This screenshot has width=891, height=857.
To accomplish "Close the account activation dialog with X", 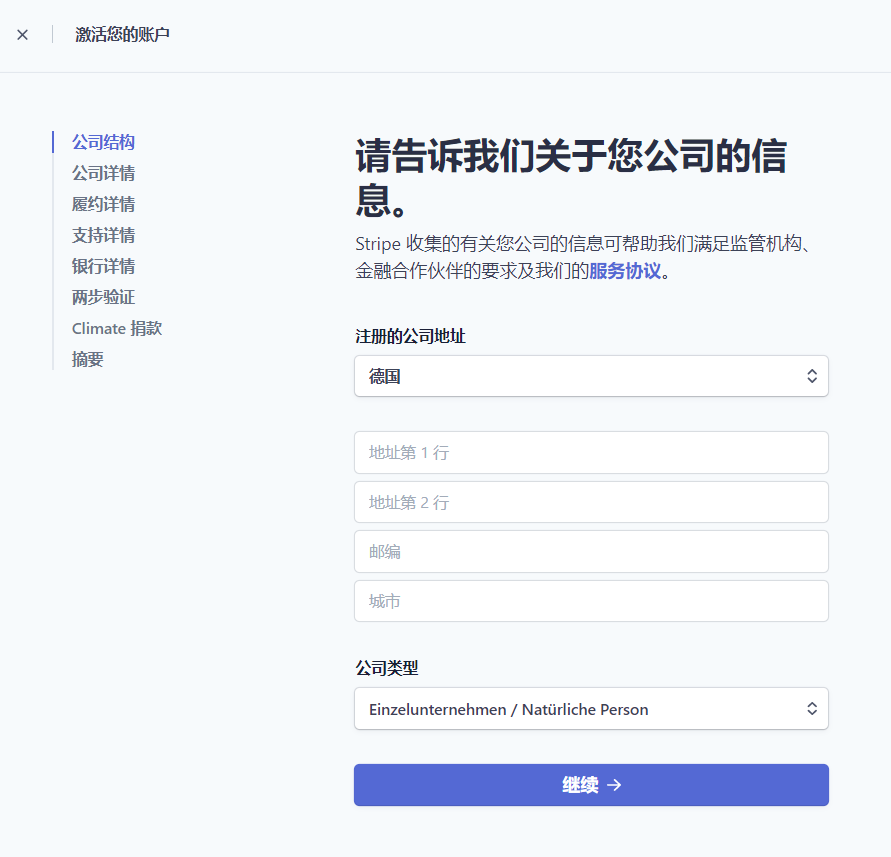I will coord(22,35).
